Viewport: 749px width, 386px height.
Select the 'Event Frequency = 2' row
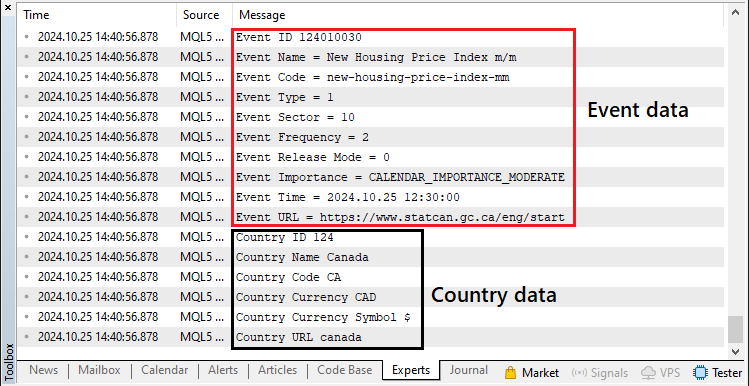click(x=371, y=138)
